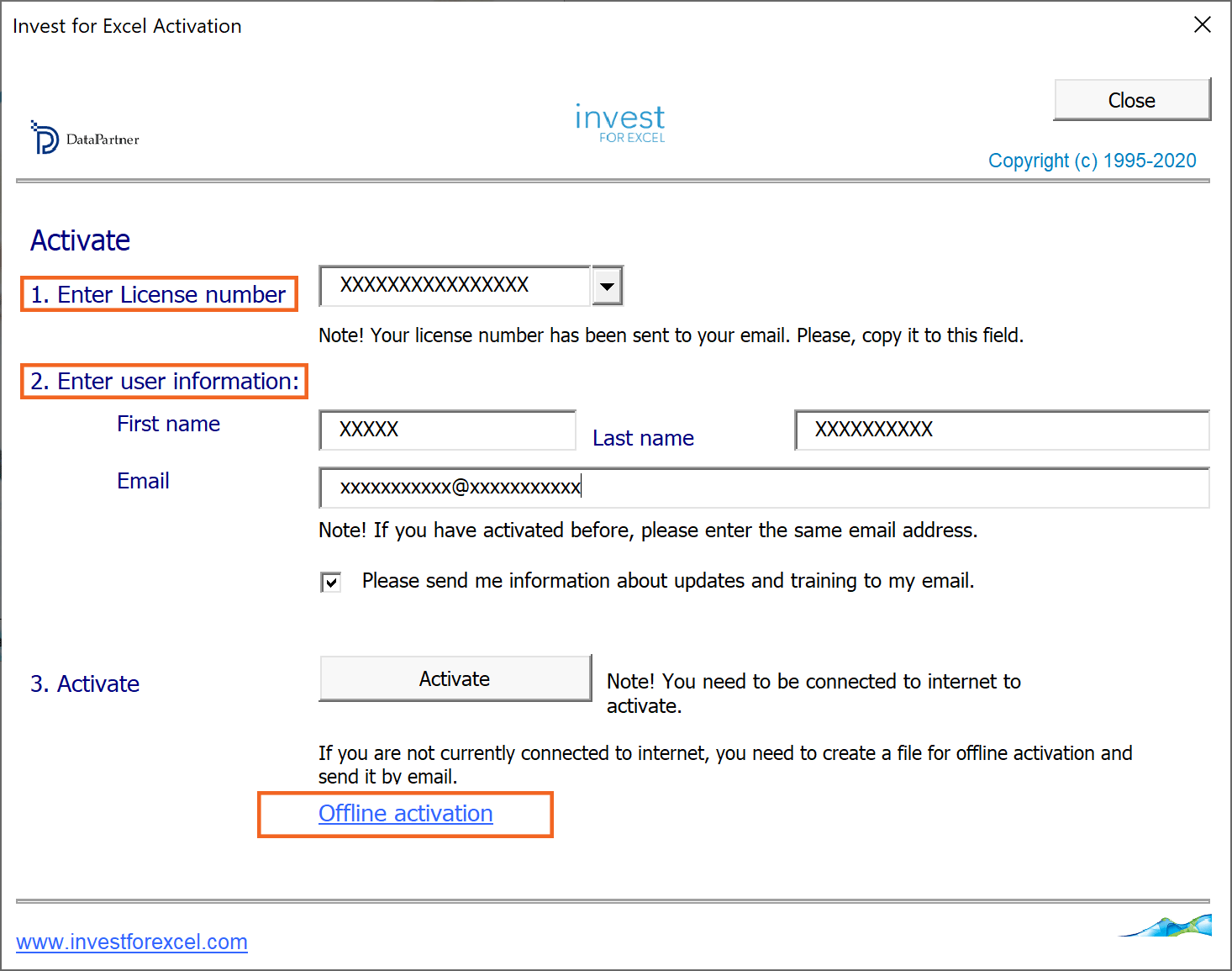Open the www.investforexcel.com link
1232x971 pixels.
click(x=132, y=942)
